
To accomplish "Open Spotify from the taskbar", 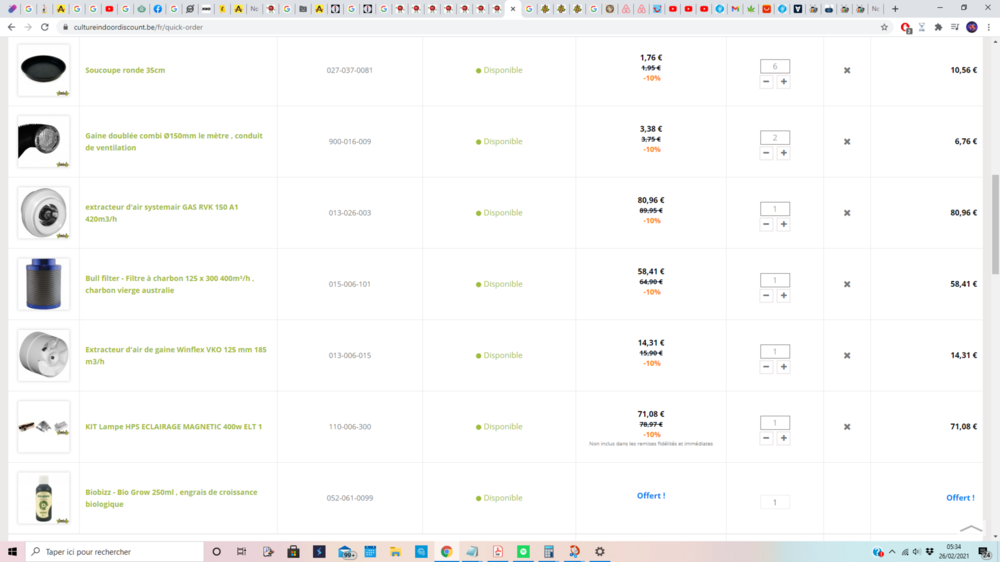I will (523, 552).
